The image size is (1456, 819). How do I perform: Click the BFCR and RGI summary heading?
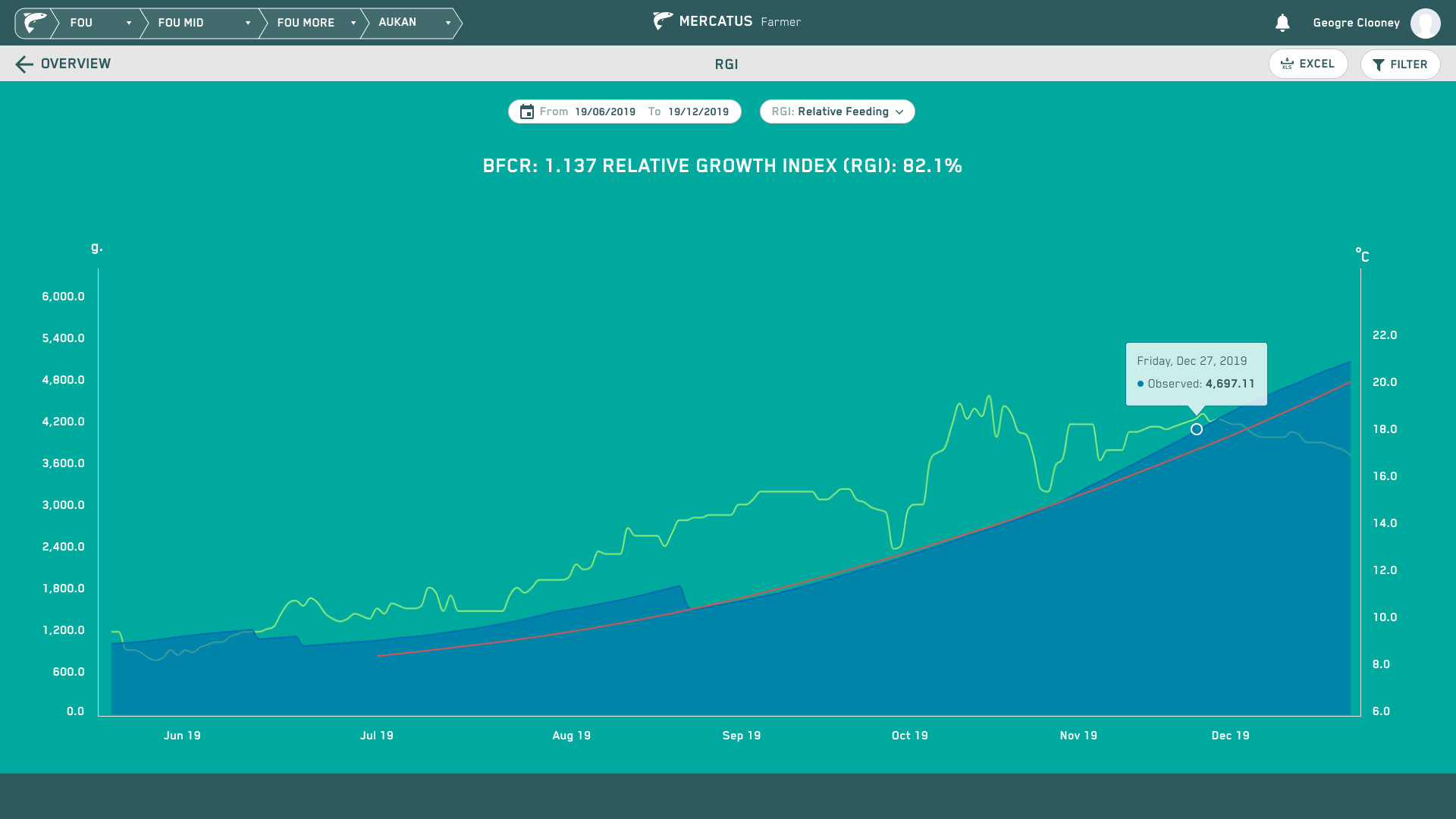(723, 166)
